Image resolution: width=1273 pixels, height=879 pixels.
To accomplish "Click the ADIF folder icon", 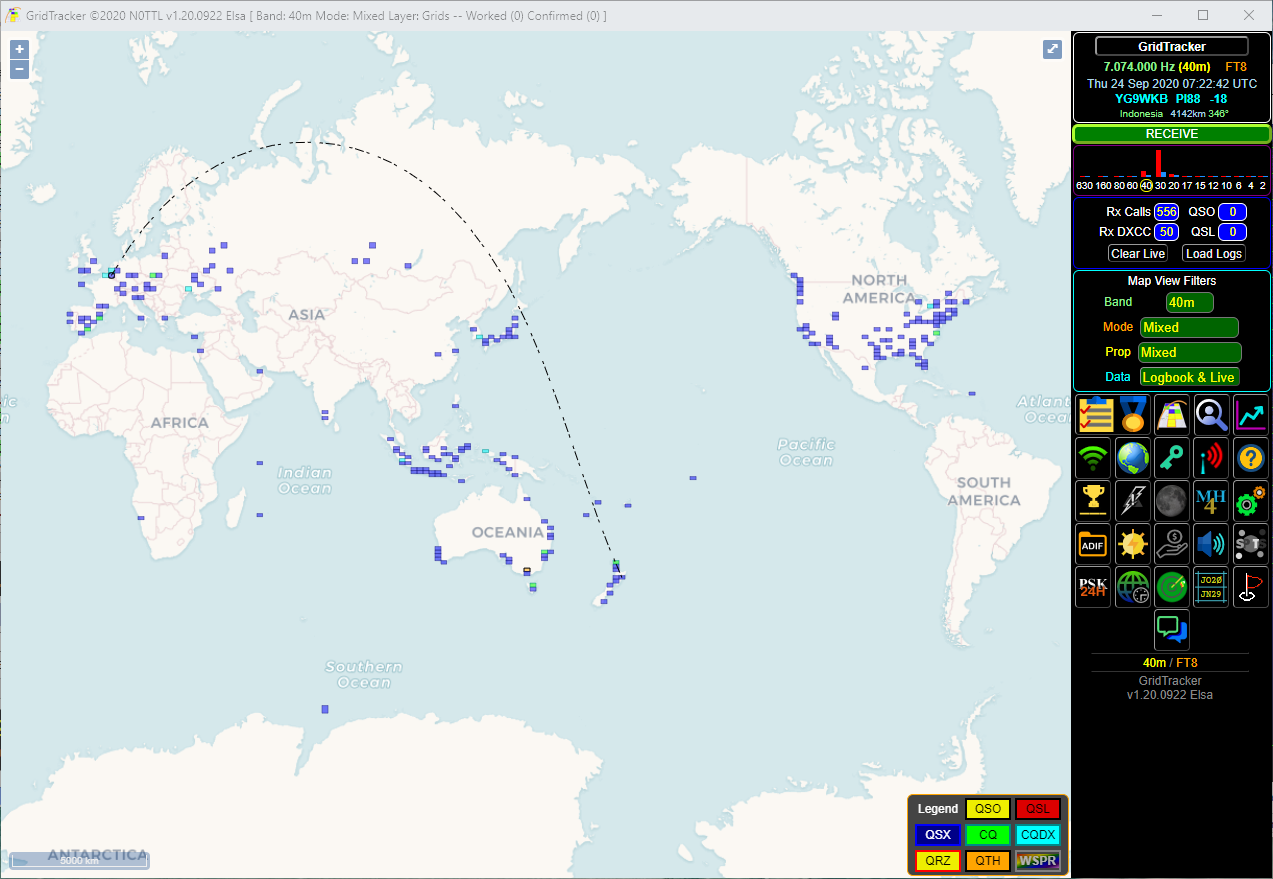I will click(1094, 544).
